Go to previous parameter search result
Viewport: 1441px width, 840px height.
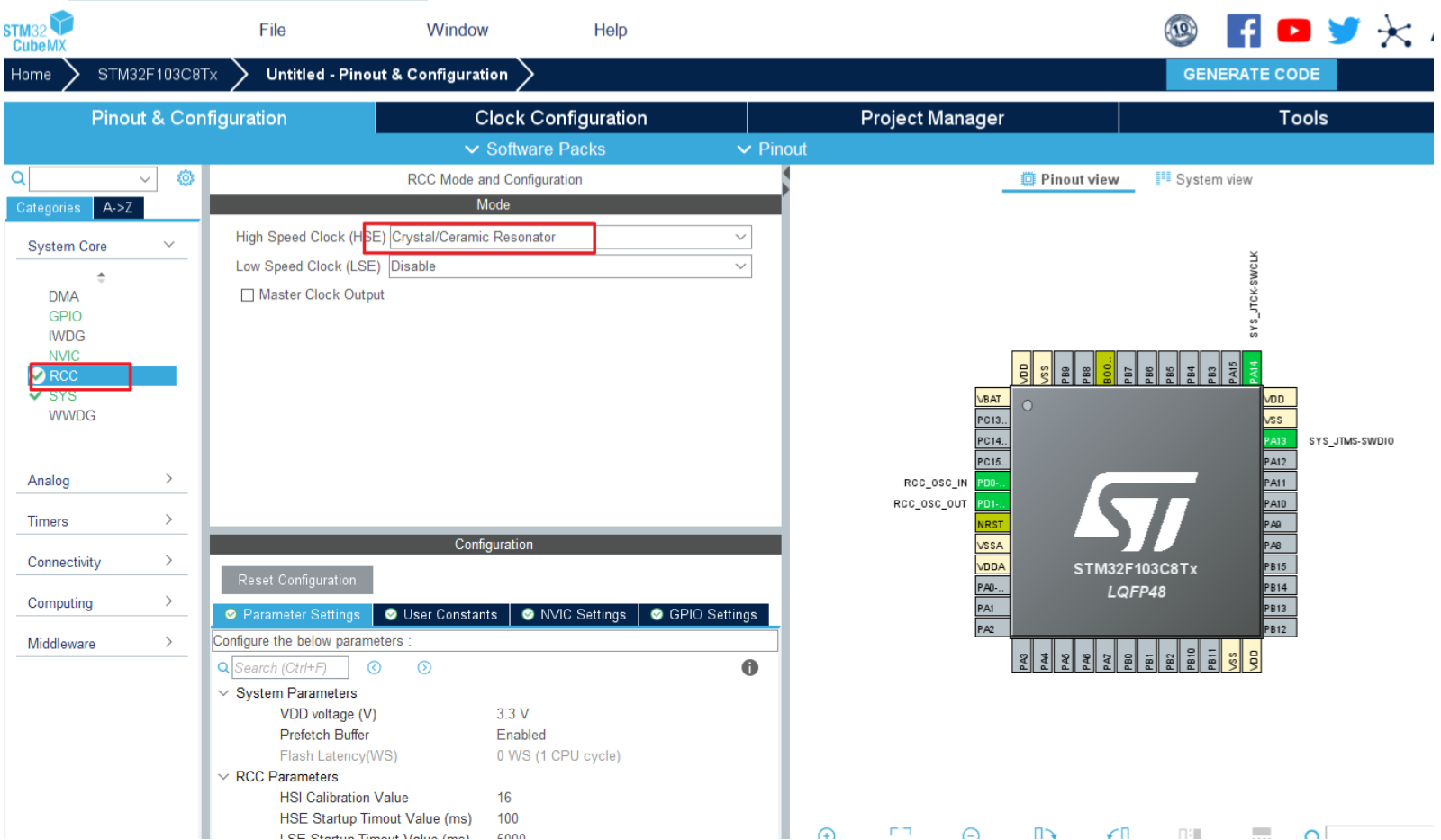[x=375, y=667]
